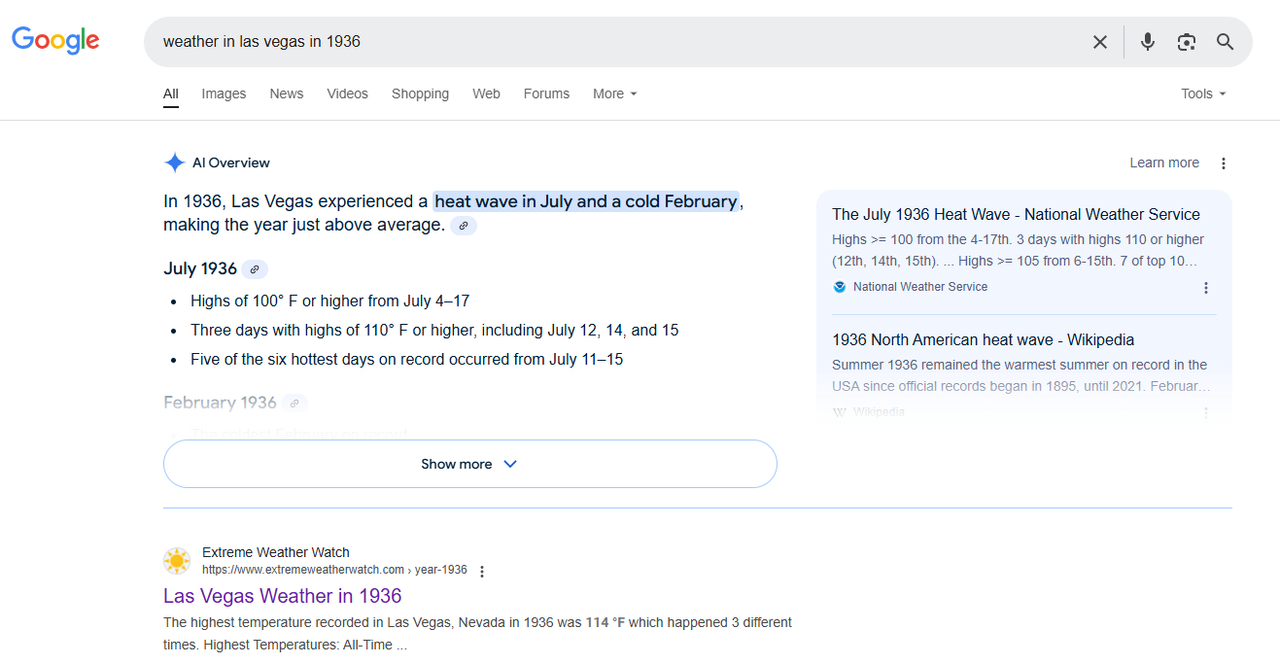Submit search with magnifying glass icon

click(1225, 42)
